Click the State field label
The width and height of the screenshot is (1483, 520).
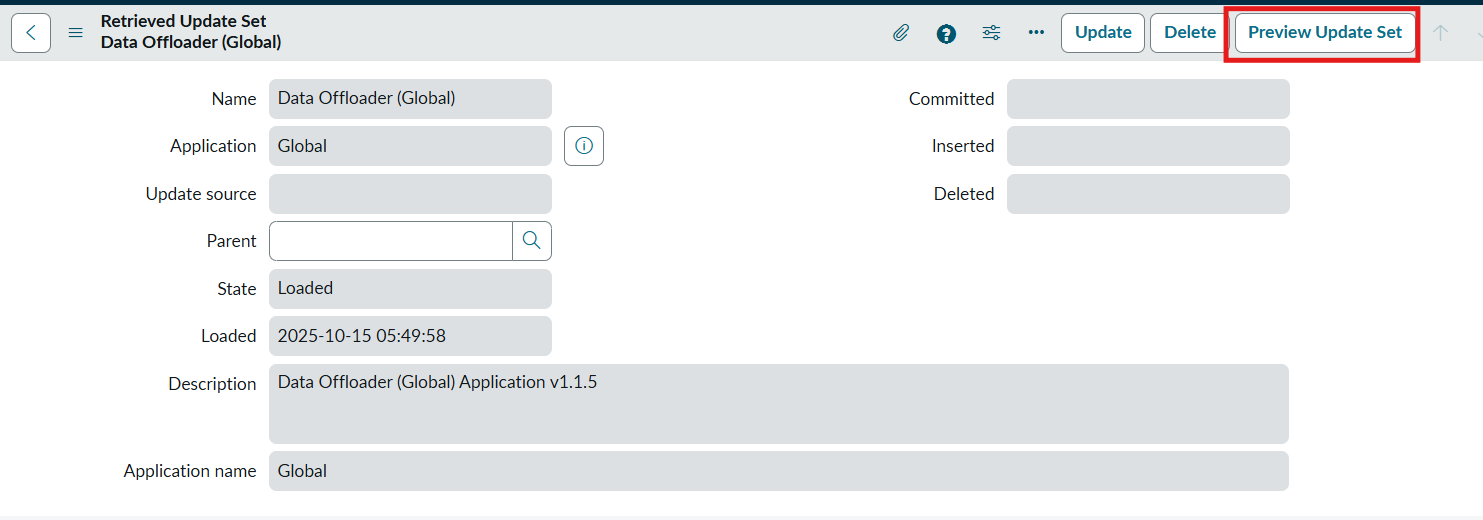237,289
